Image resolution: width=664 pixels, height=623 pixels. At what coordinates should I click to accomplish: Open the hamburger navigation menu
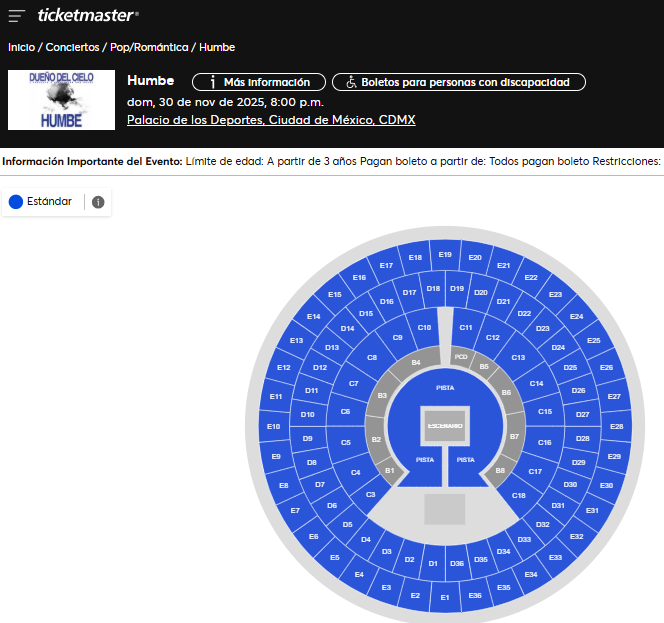point(17,16)
